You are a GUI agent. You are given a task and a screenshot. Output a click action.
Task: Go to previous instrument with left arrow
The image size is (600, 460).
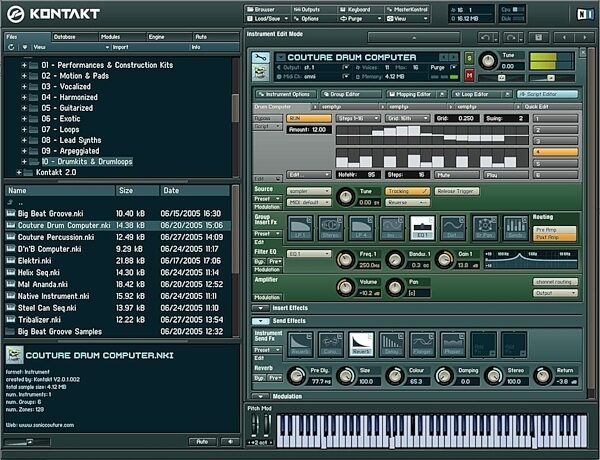[564, 38]
